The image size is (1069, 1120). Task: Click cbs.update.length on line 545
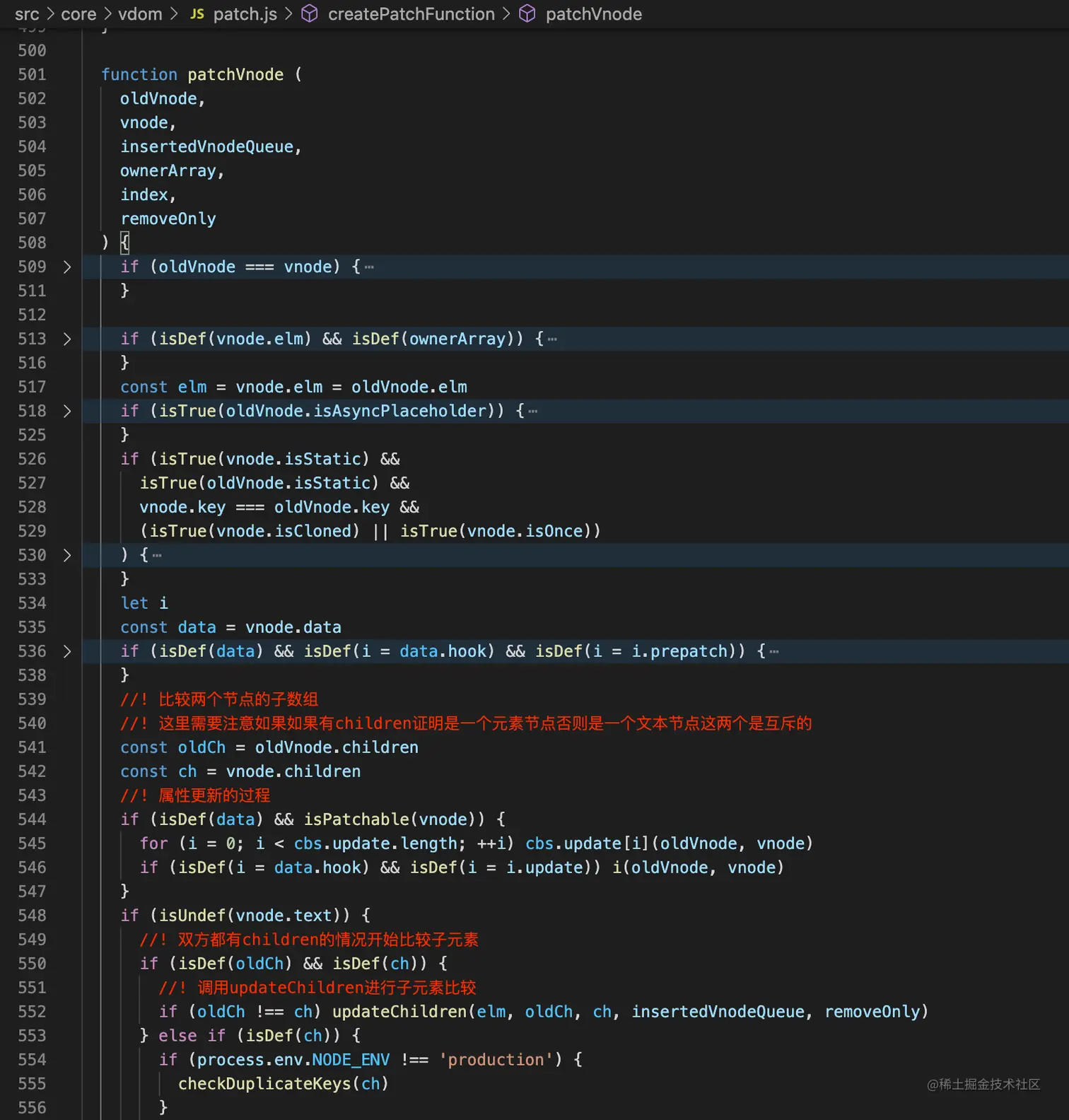coord(375,844)
